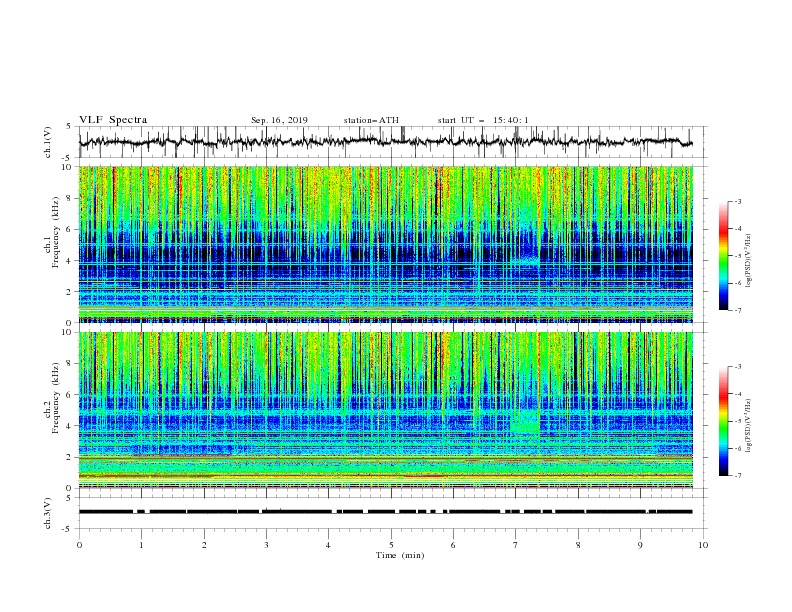Image resolution: width=792 pixels, height=612 pixels.
Task: Click the "3" tick on the time axis
Action: point(266,545)
